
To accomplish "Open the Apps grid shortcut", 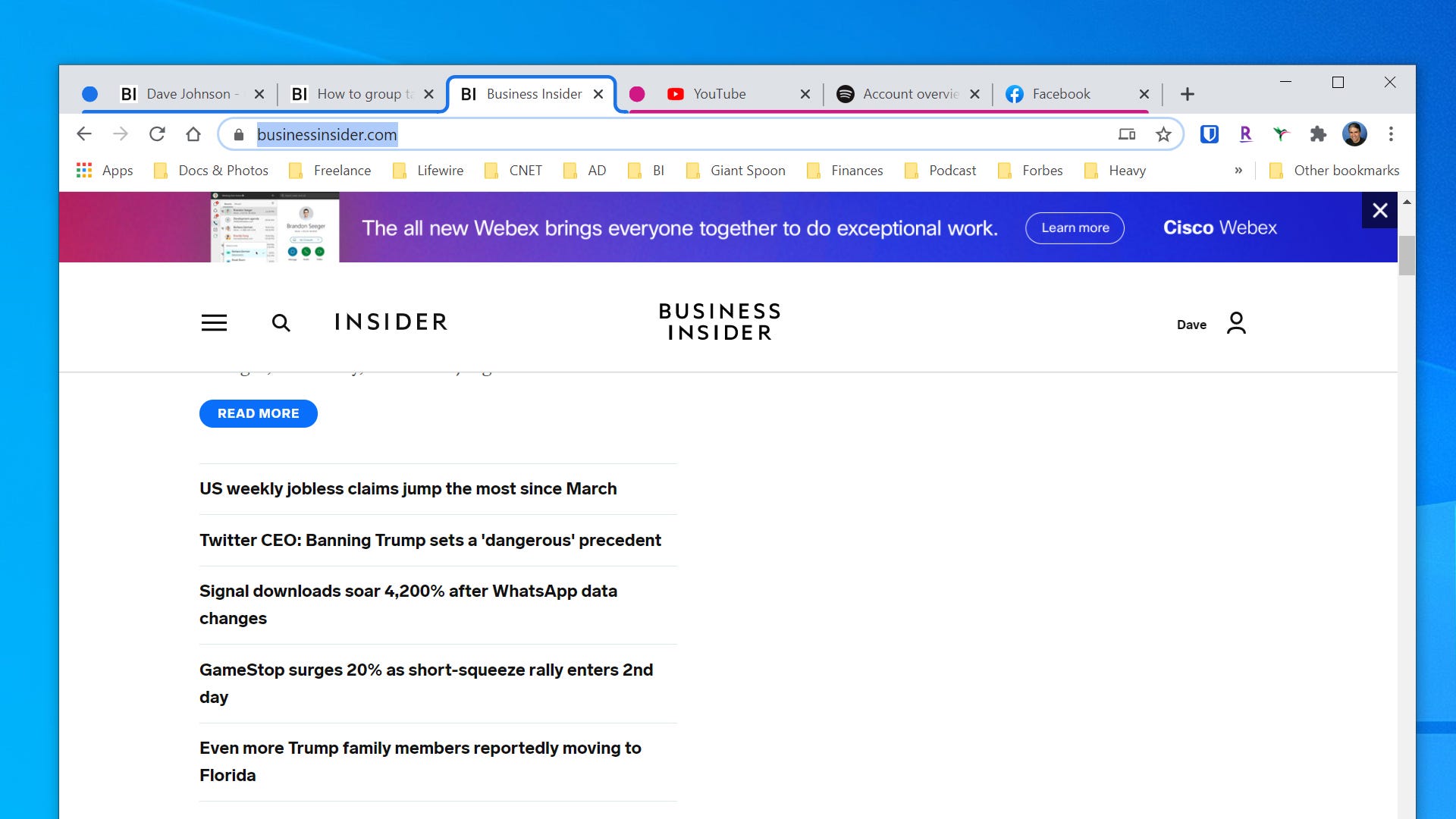I will [x=105, y=171].
